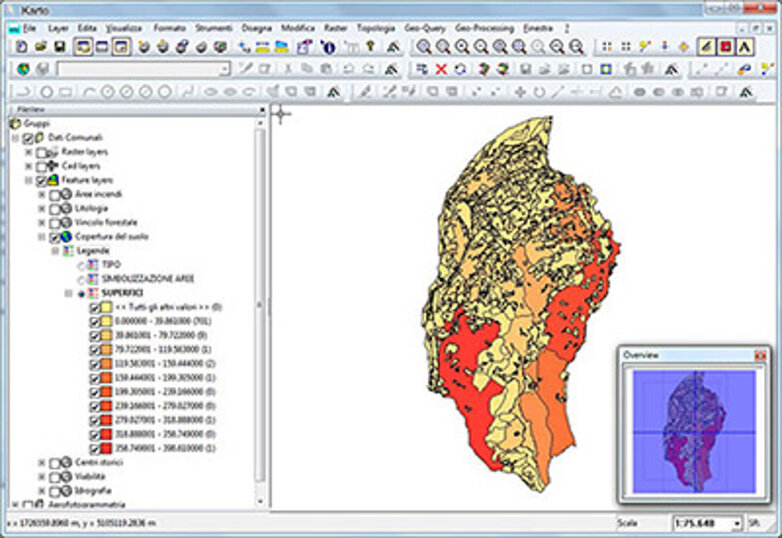Click the open folder icon in toolbar

pos(39,47)
